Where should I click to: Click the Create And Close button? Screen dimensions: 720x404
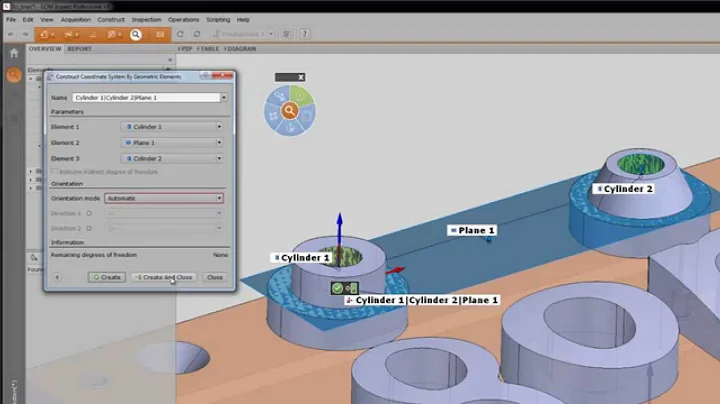coord(164,277)
